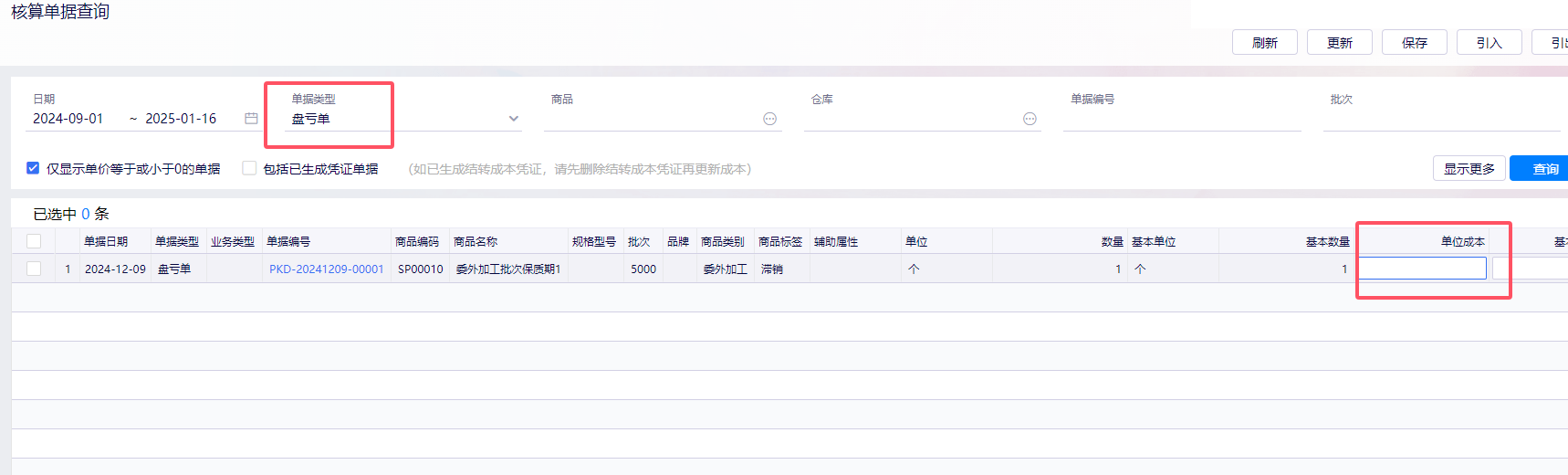This screenshot has height=475, width=1568.
Task: Click the 单位成本 column header
Action: [1463, 242]
